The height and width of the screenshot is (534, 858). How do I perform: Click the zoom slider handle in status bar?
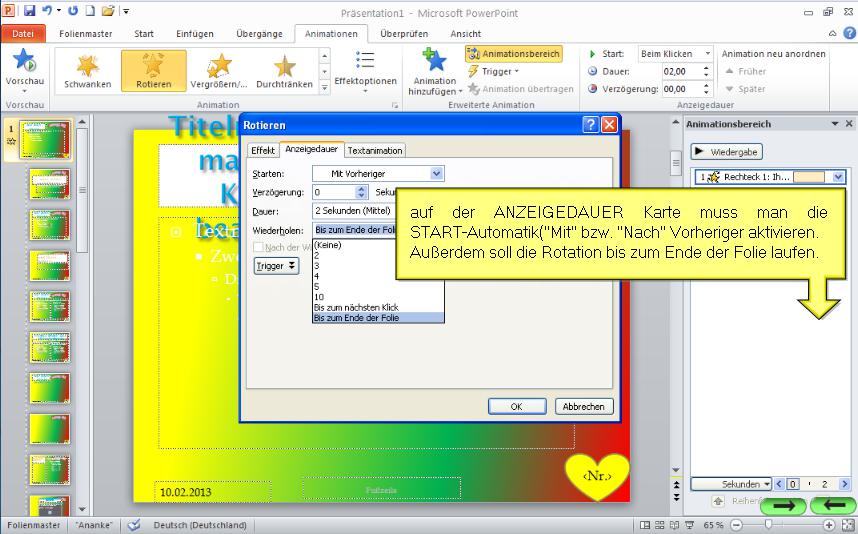click(x=767, y=525)
